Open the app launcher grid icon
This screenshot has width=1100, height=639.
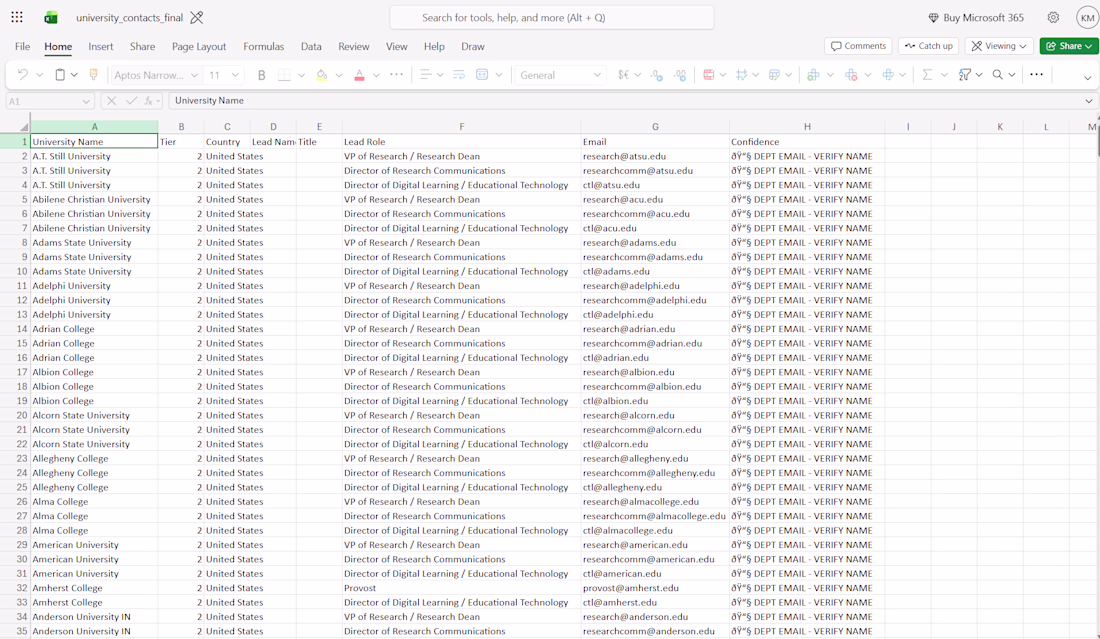point(17,18)
